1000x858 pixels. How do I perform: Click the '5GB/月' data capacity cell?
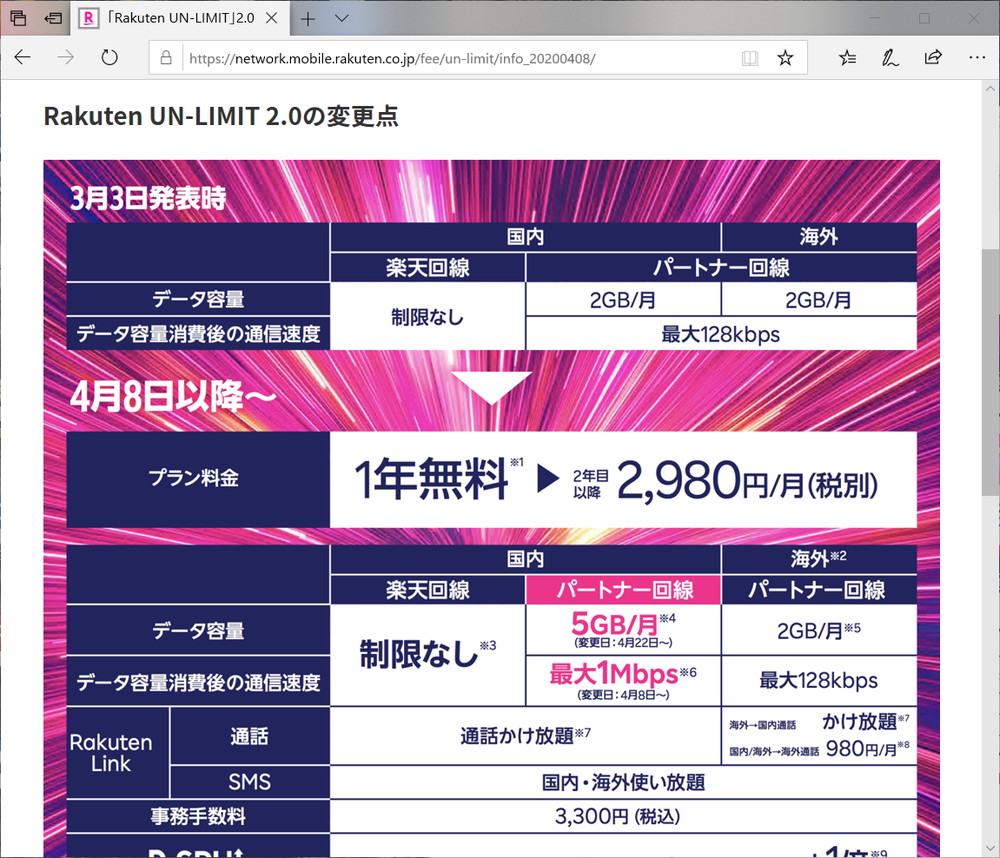(623, 629)
